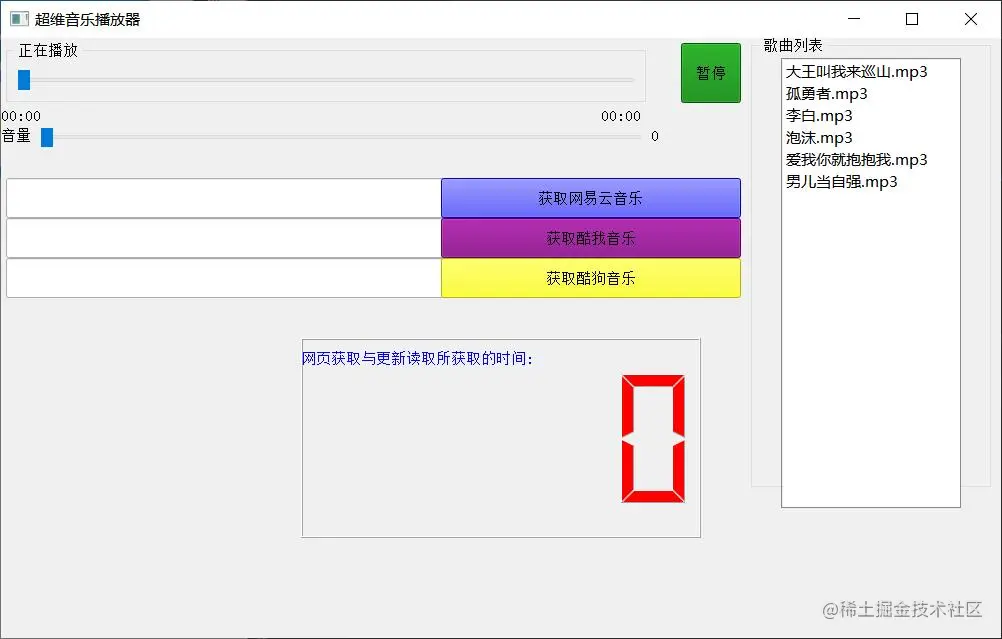
Task: Select 孤勇者.mp3 in song list
Action: (870, 94)
